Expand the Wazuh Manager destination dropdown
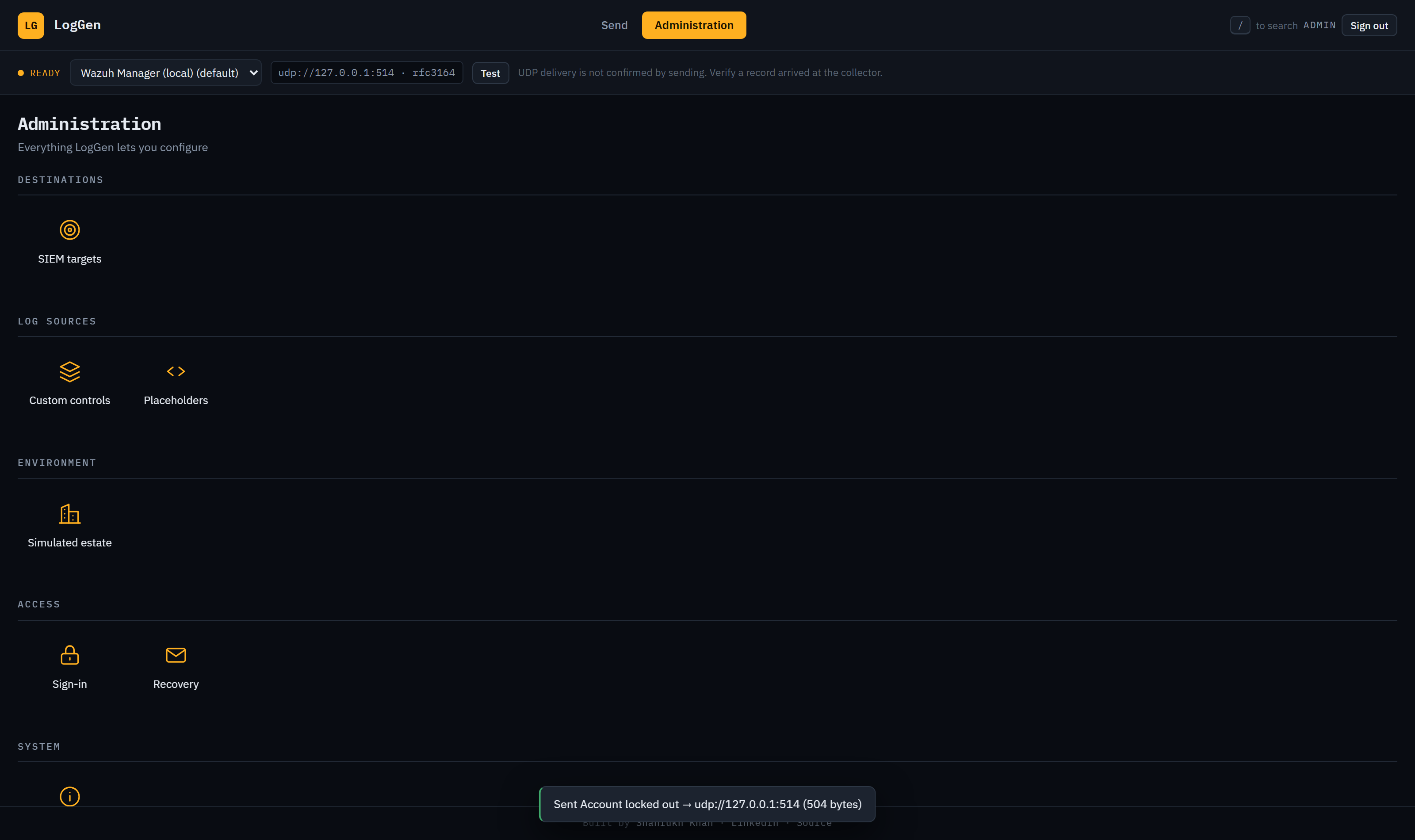Image resolution: width=1415 pixels, height=840 pixels. click(165, 73)
